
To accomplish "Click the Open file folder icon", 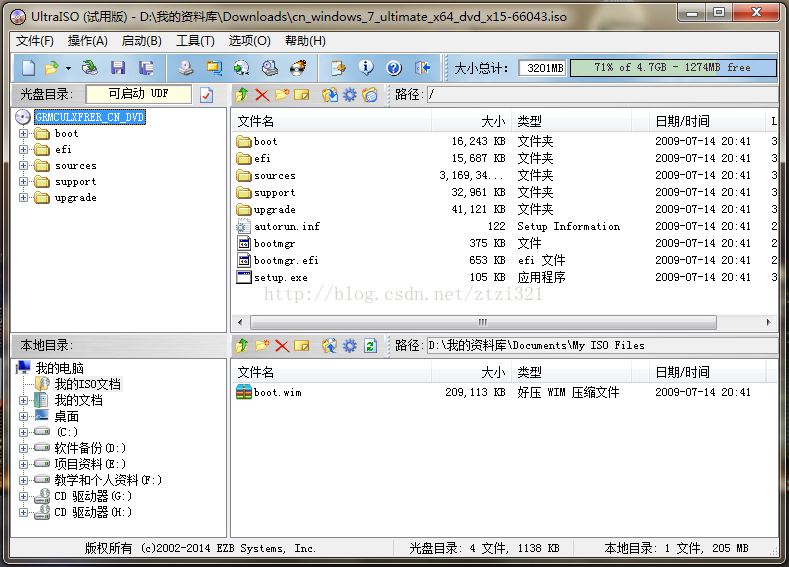I will [x=51, y=67].
